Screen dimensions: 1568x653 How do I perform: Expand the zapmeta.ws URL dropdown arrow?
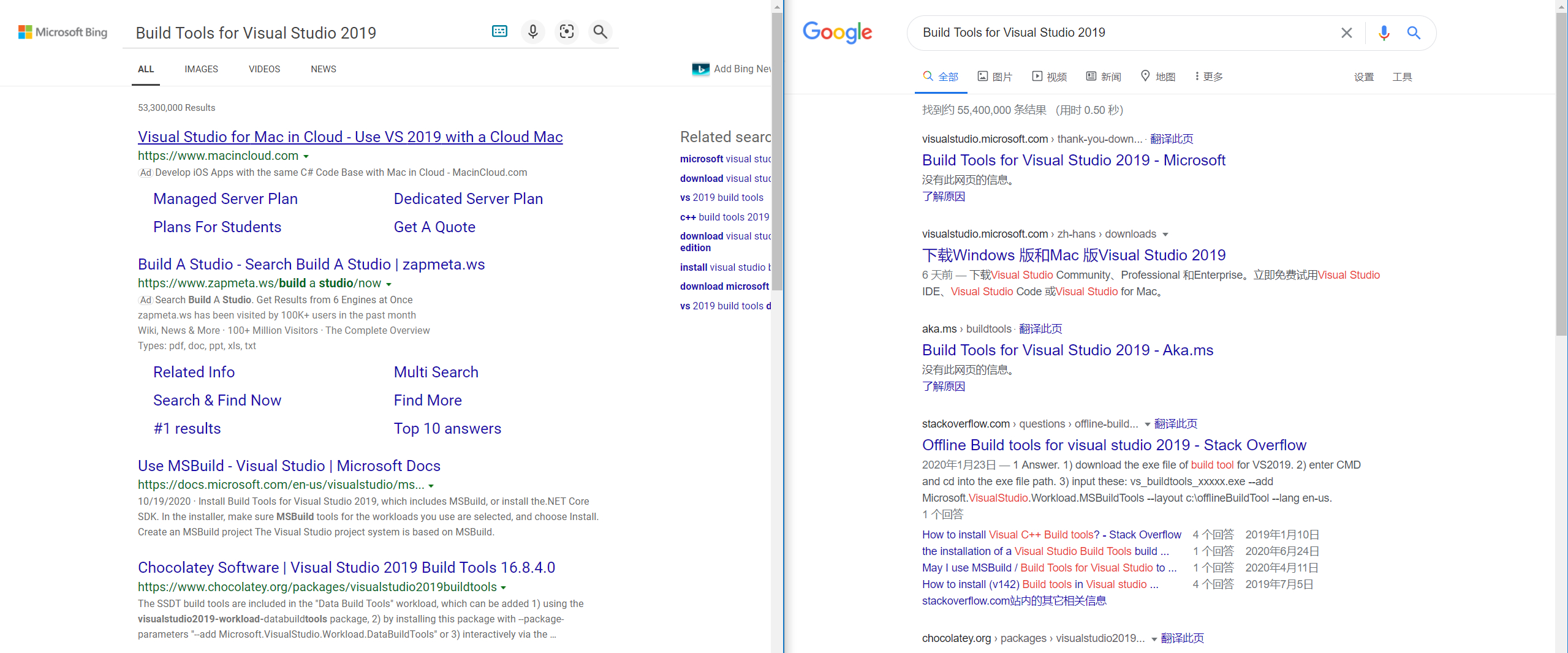pyautogui.click(x=389, y=284)
